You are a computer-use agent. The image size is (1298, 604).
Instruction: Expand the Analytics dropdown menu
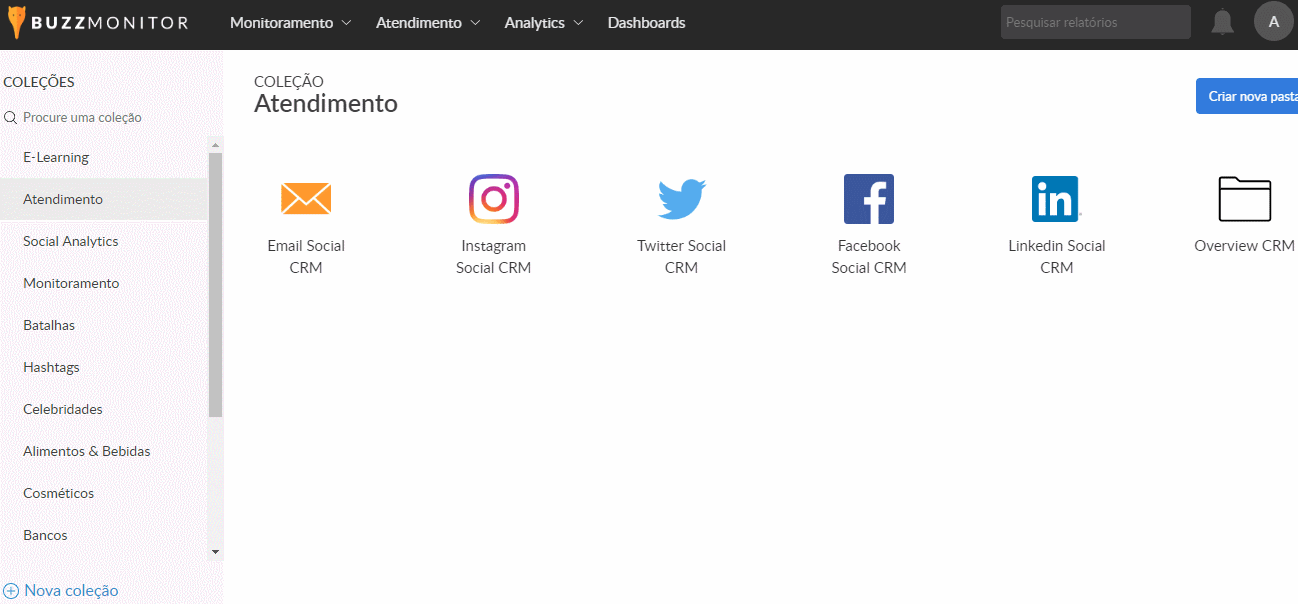(x=544, y=23)
